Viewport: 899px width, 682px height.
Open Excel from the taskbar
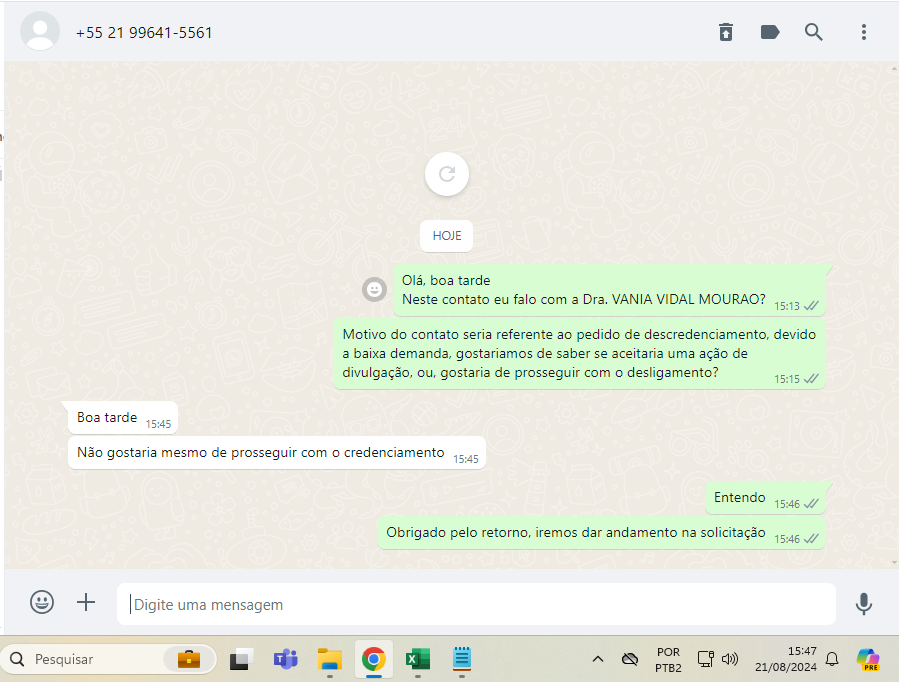coord(417,659)
